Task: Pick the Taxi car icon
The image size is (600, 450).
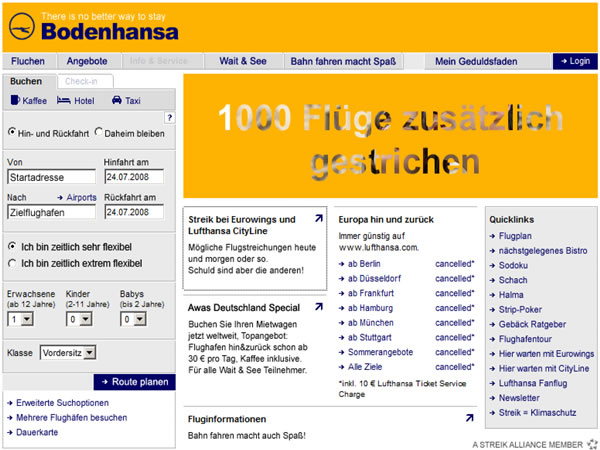Action: 117,100
